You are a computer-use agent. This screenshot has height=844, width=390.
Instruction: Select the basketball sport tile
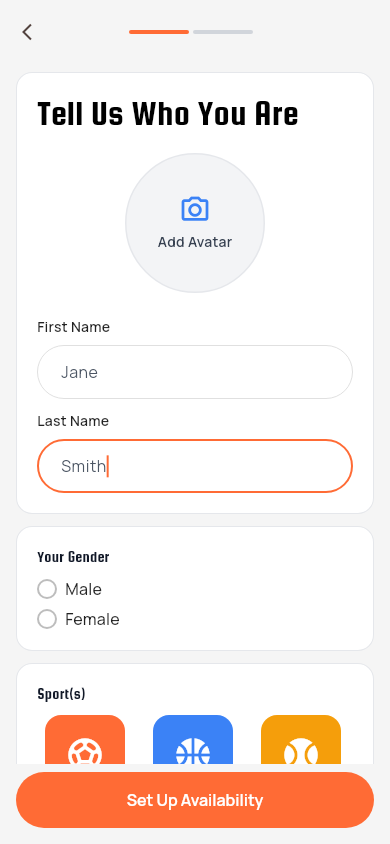(x=193, y=739)
